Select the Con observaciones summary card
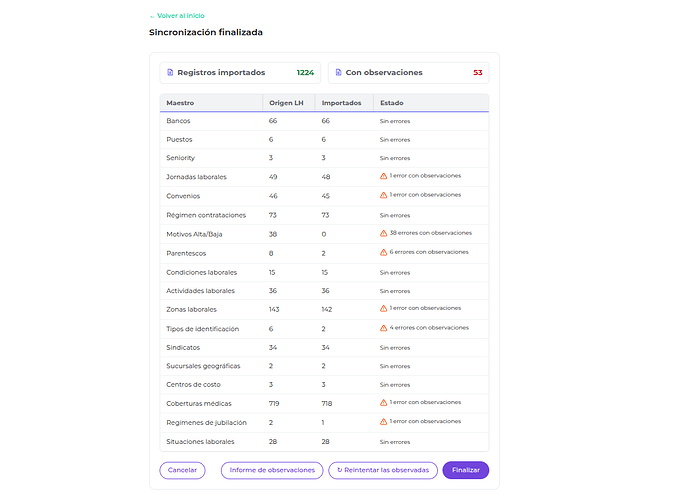This screenshot has height=500, width=689. pos(409,73)
